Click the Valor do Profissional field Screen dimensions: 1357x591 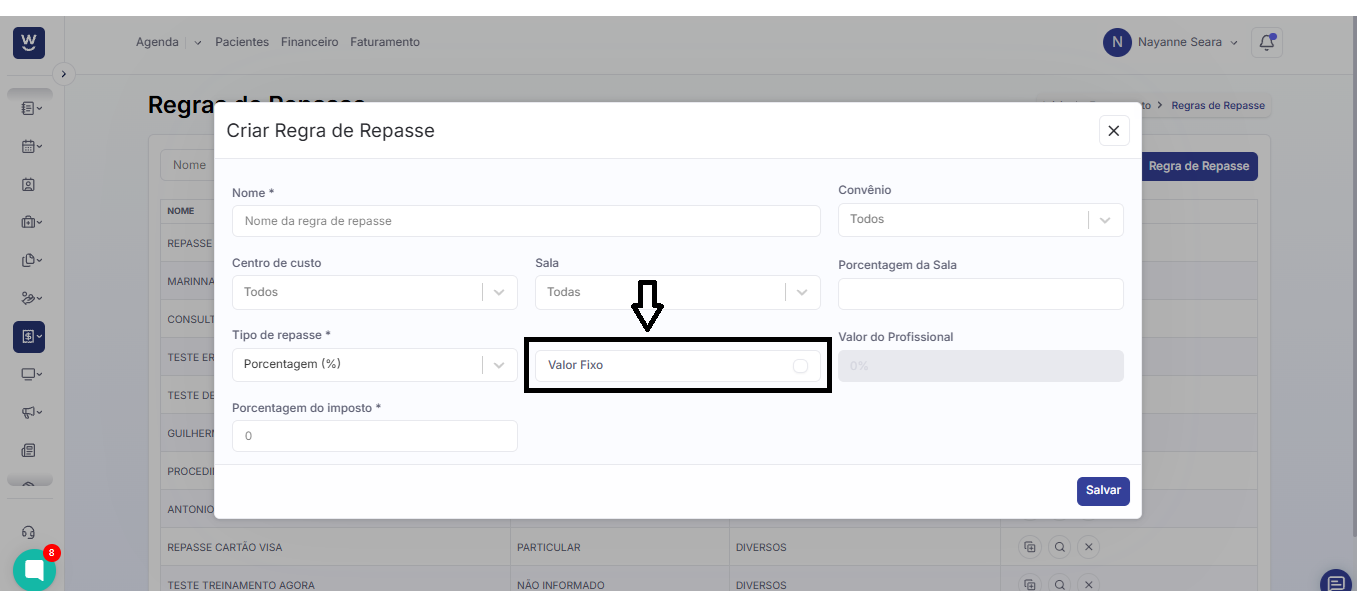tap(980, 366)
